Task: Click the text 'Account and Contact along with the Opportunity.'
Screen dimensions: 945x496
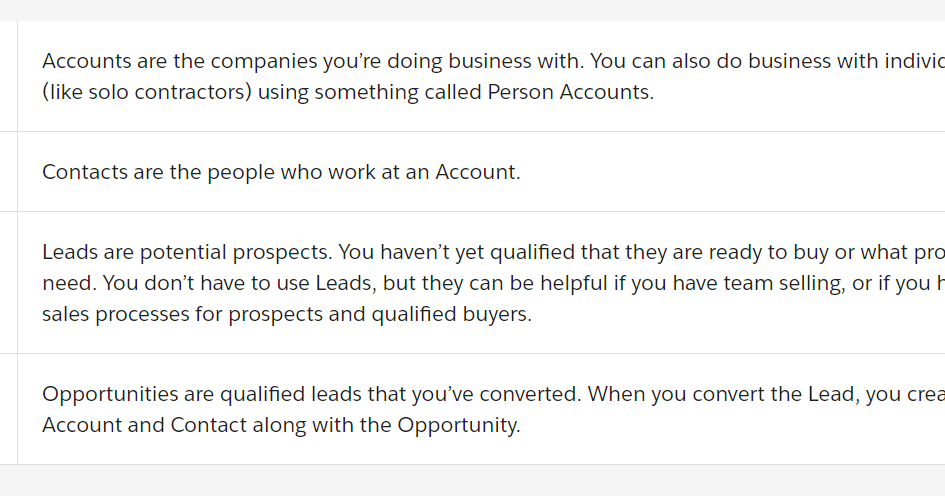Action: point(281,425)
